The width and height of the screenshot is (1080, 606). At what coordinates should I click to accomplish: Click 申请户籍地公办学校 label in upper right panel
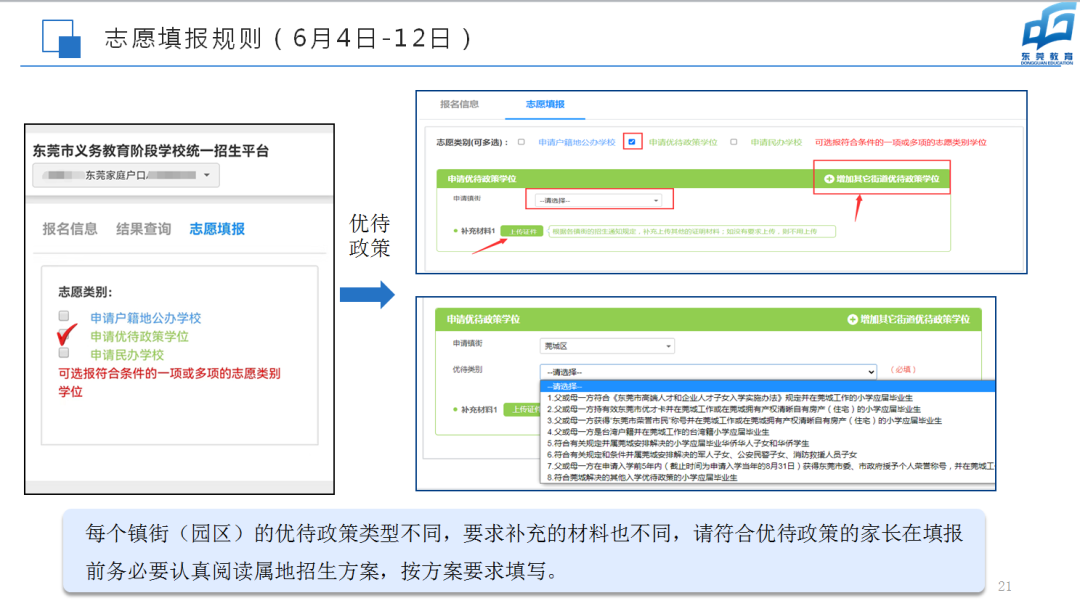(577, 143)
